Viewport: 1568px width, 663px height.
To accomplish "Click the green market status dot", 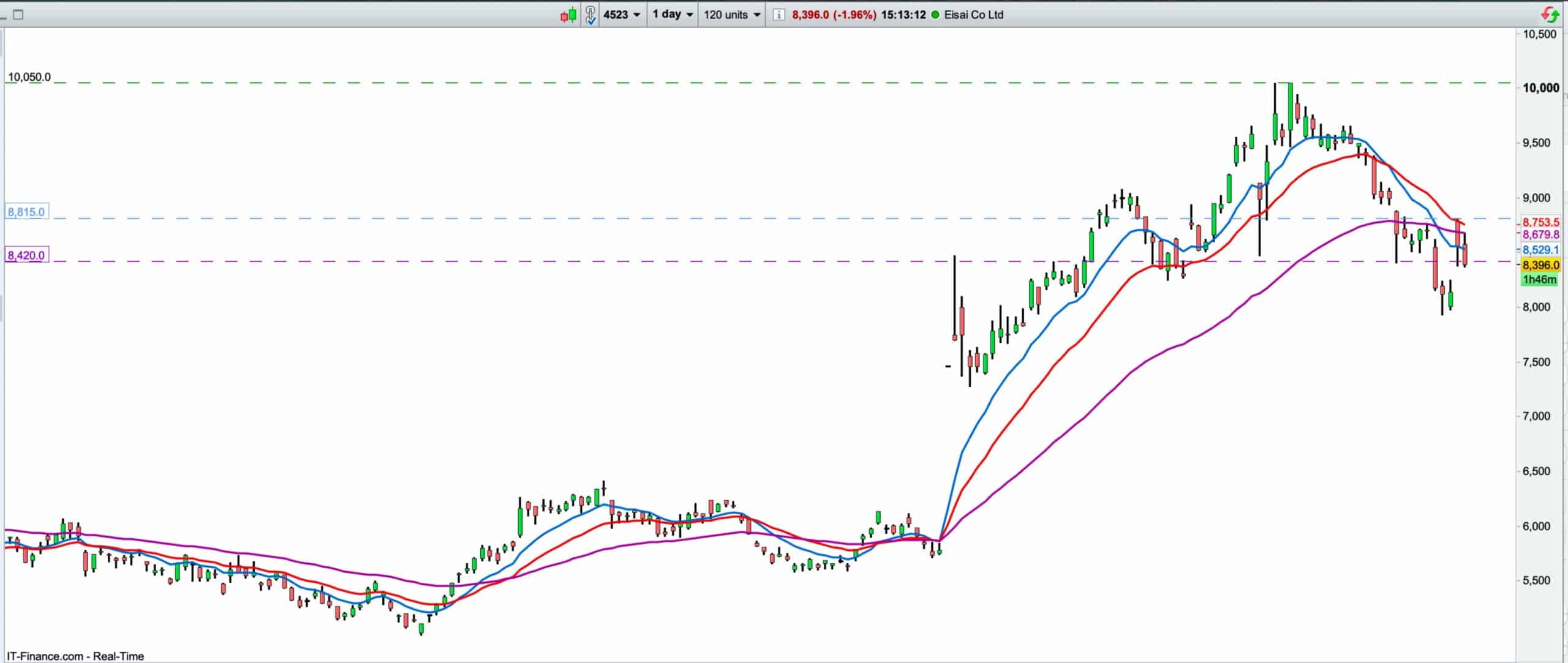I will tap(935, 15).
